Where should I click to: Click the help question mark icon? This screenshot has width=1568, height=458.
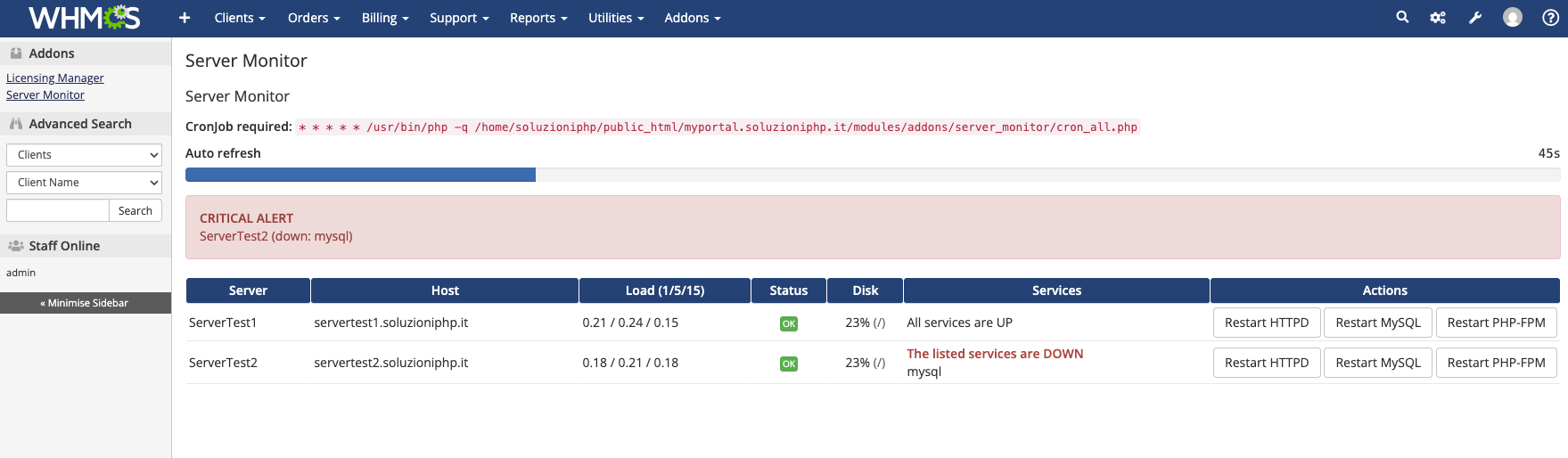point(1550,18)
